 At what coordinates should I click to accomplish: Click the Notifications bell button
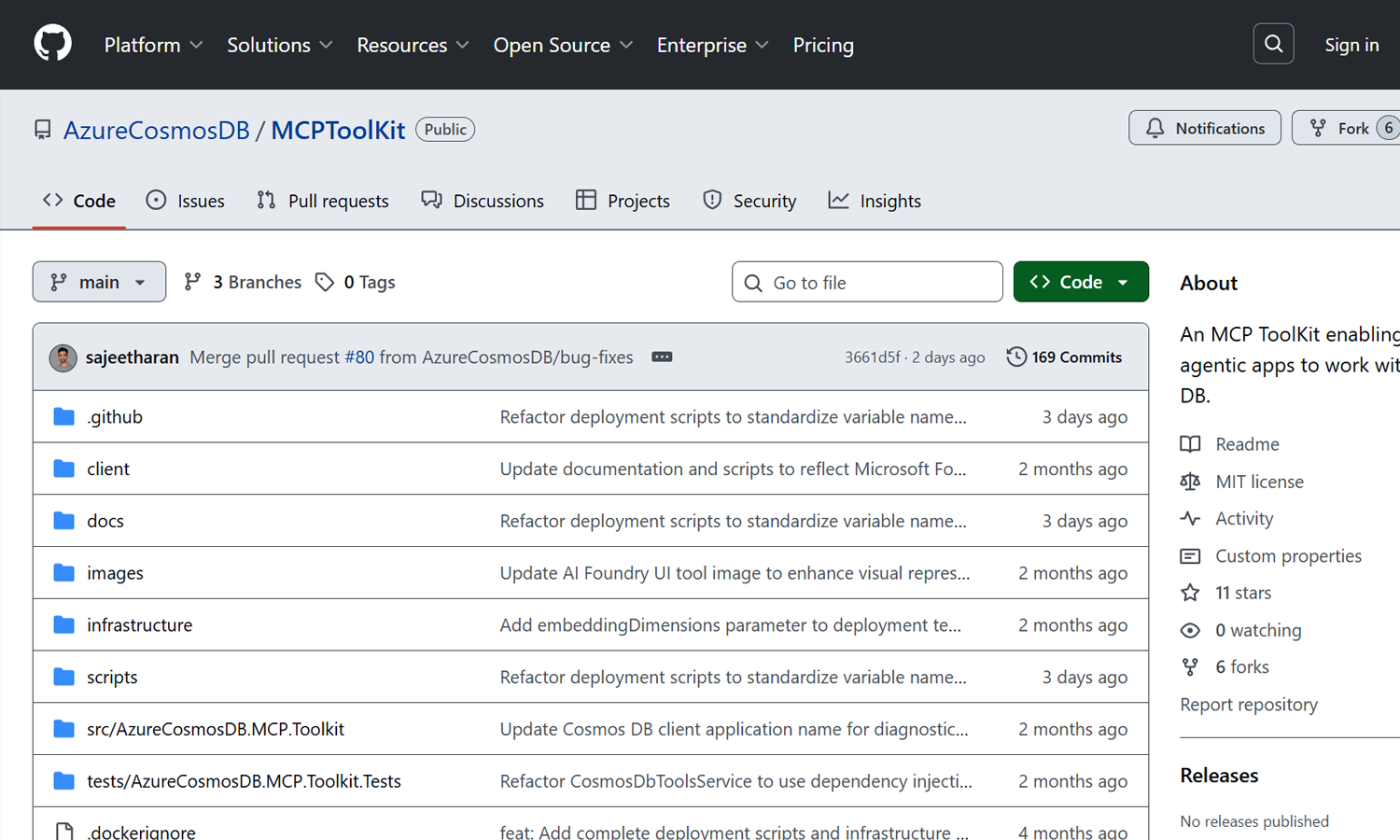[1204, 128]
